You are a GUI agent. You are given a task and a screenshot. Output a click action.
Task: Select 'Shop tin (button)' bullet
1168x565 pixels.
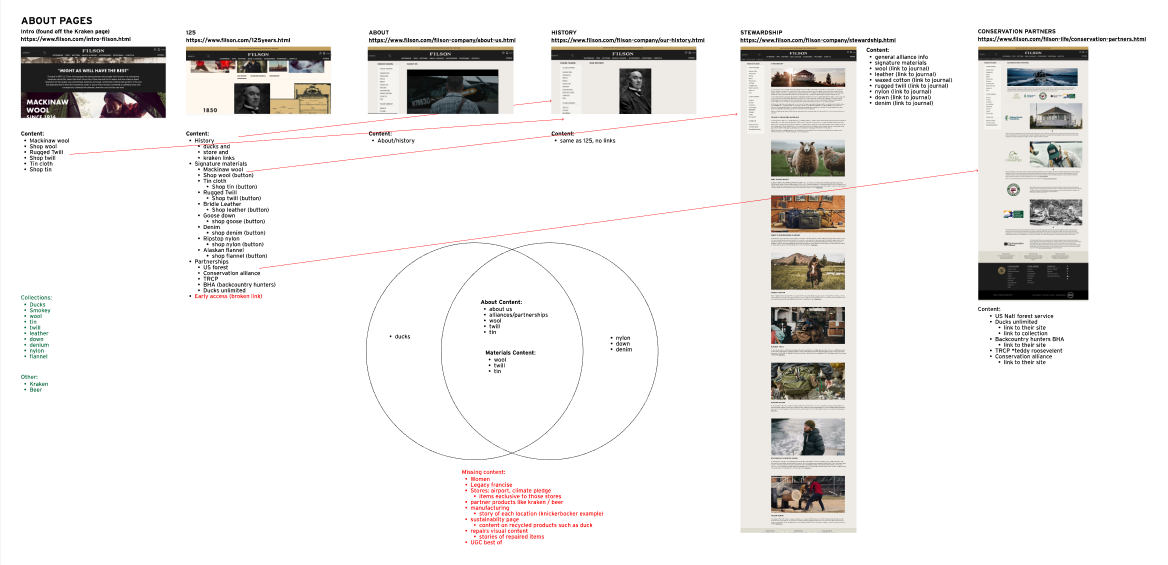235,186
